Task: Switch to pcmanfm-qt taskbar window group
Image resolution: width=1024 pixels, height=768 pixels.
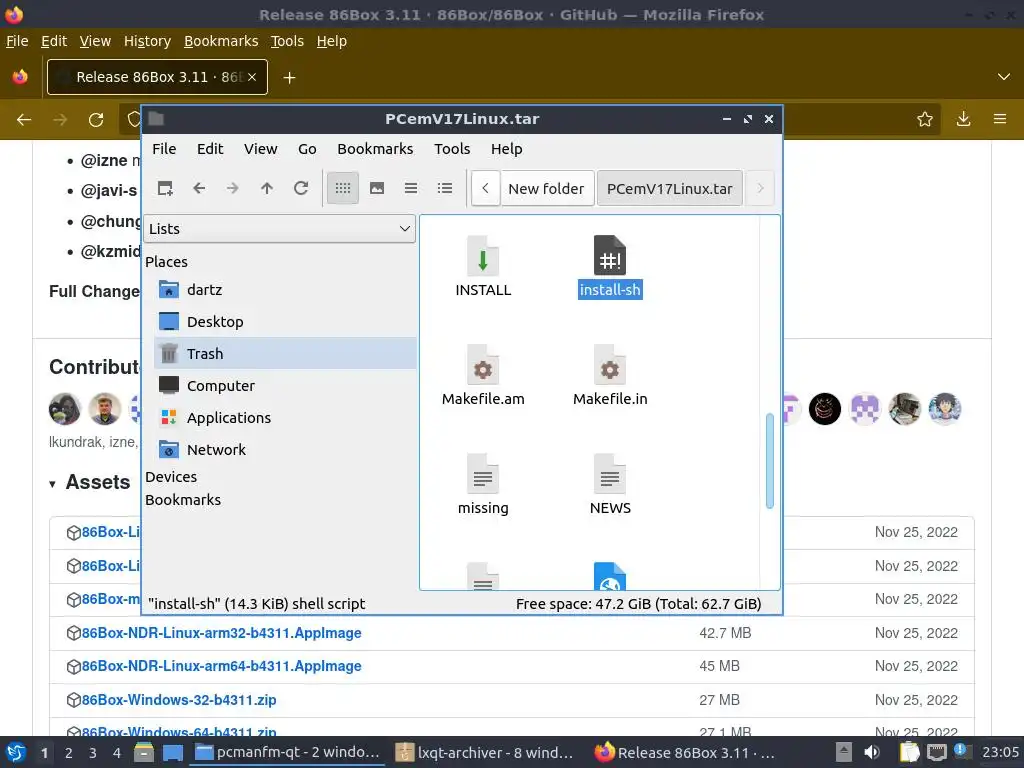Action: tap(287, 752)
